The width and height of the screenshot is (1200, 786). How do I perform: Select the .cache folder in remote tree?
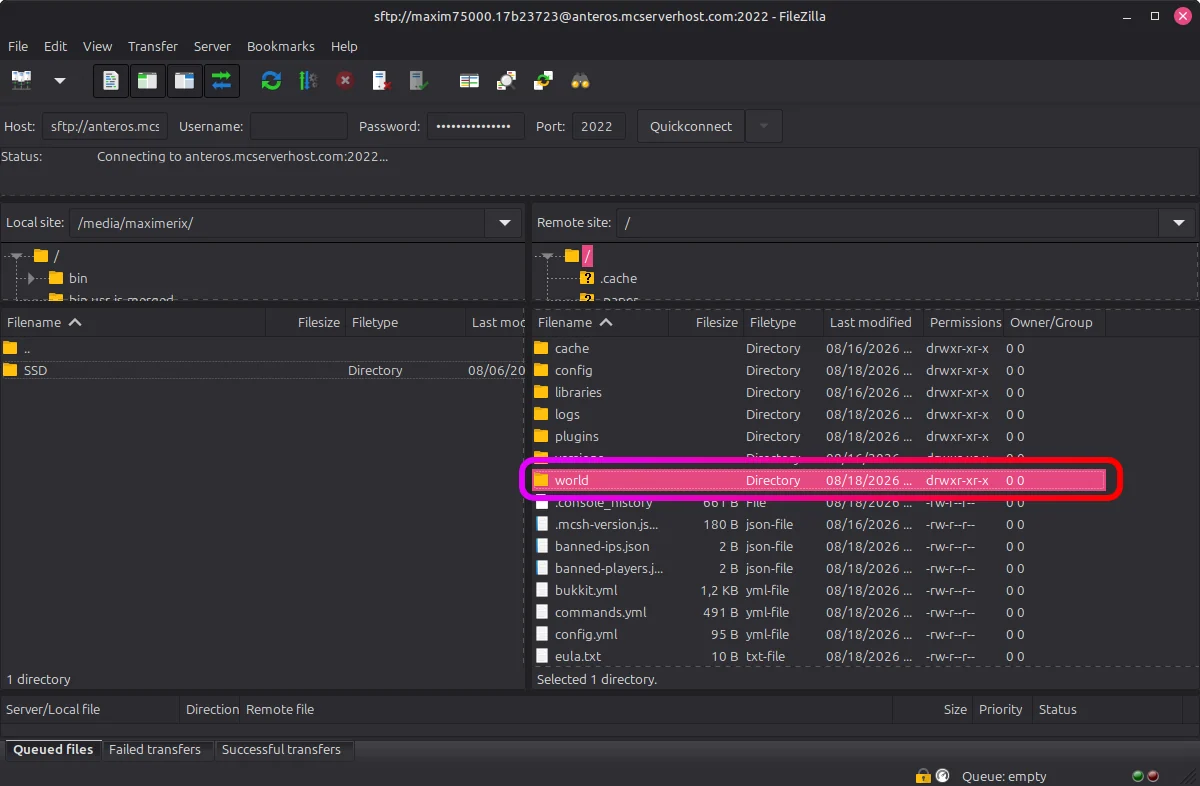(619, 278)
